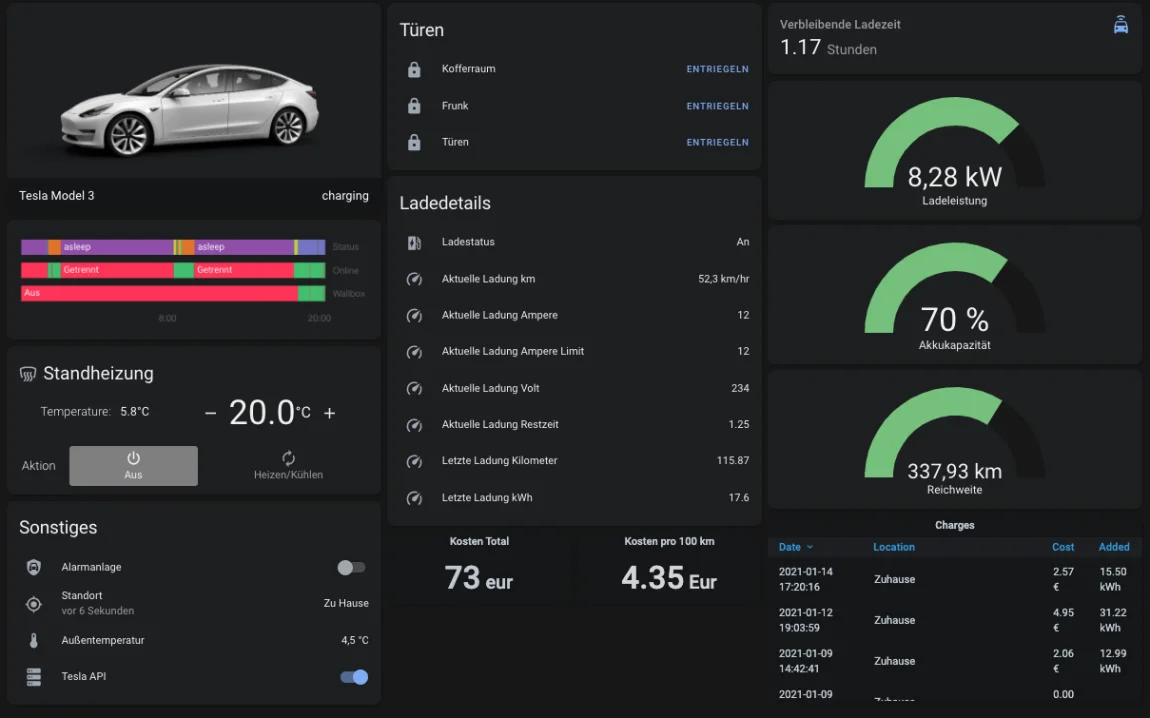Sort charges by the Date column arrow
This screenshot has width=1150, height=718.
(810, 548)
